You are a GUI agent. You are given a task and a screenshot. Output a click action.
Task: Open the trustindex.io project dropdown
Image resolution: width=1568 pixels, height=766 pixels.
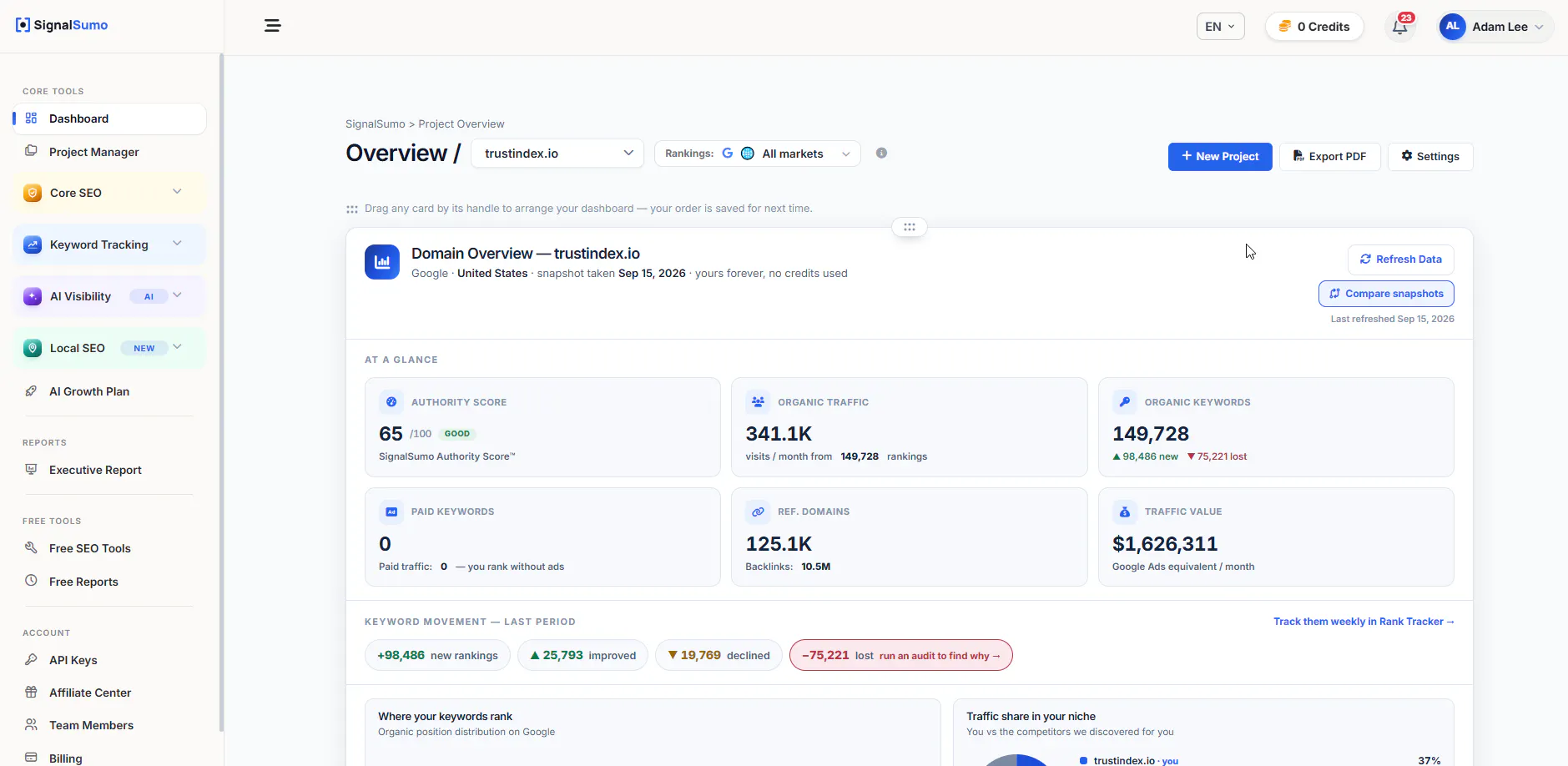557,154
